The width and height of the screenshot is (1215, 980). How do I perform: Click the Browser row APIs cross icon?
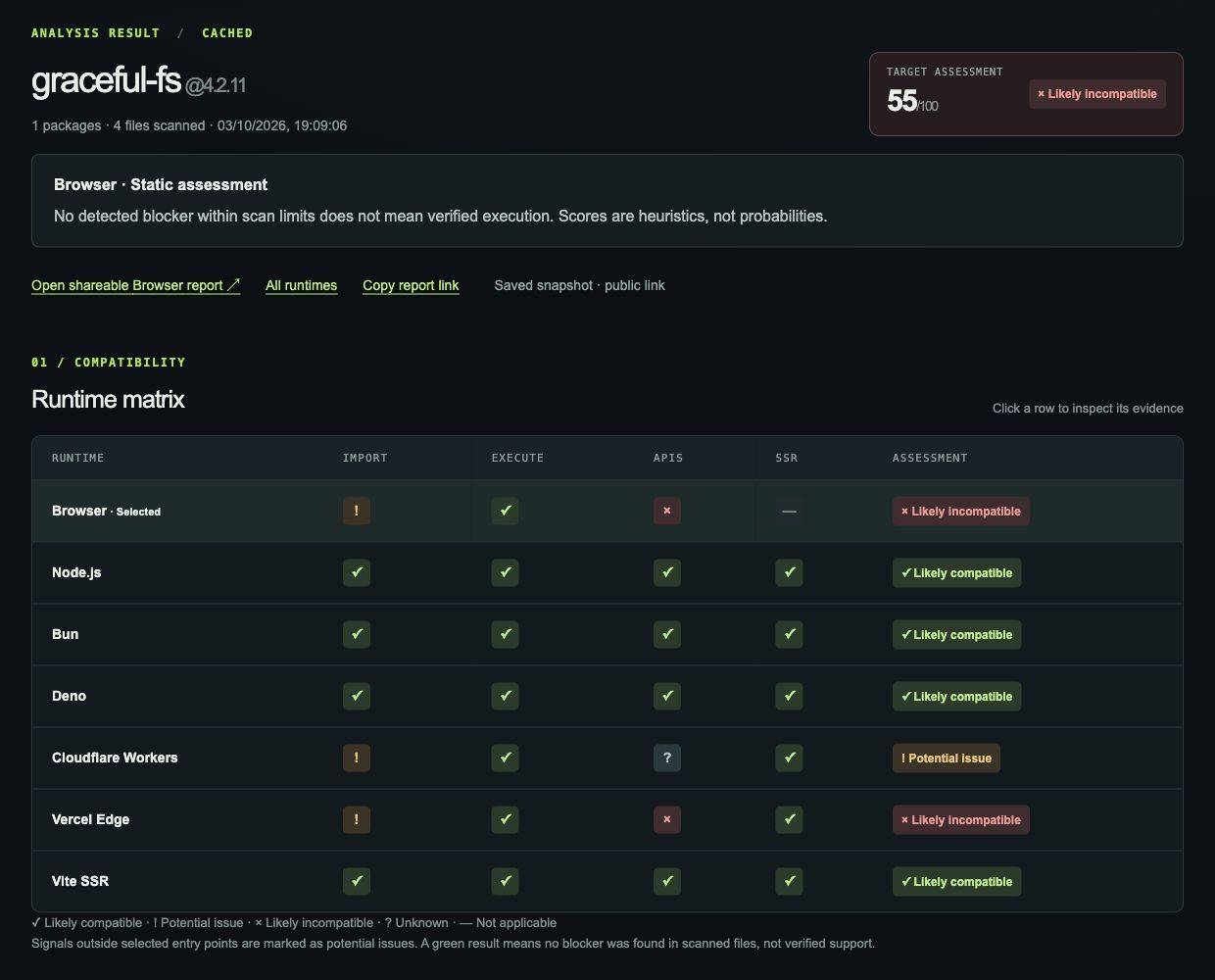point(667,511)
